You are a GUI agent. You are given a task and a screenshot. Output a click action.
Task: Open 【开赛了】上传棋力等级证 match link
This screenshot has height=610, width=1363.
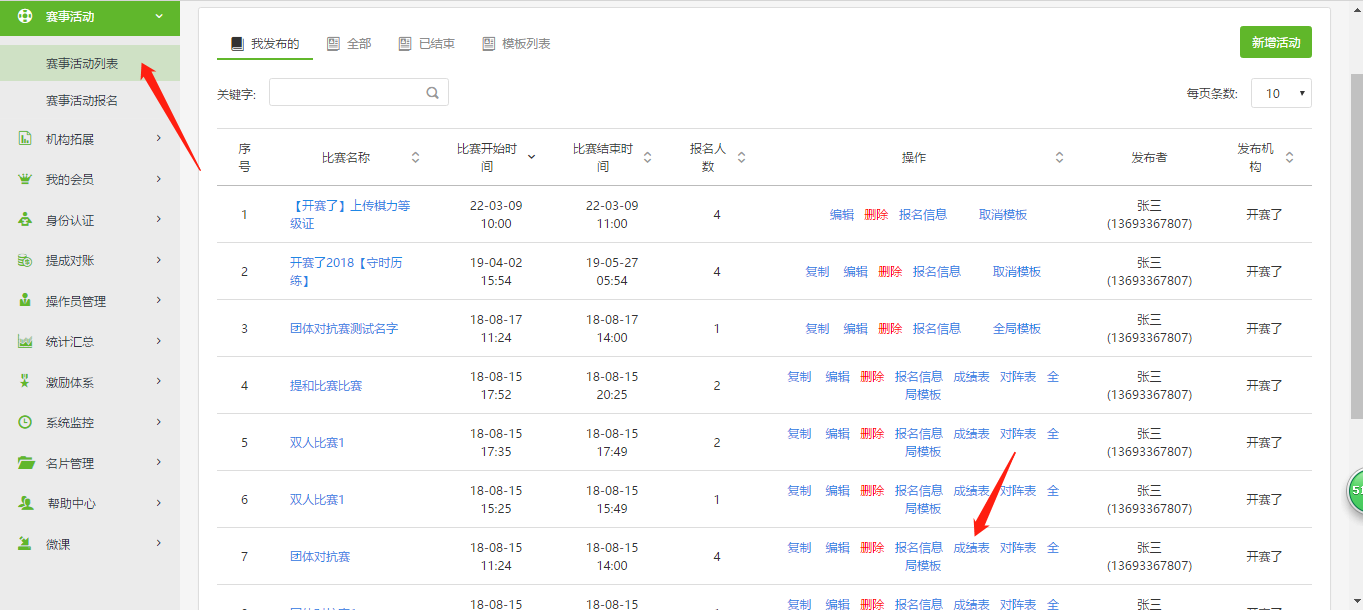point(350,215)
